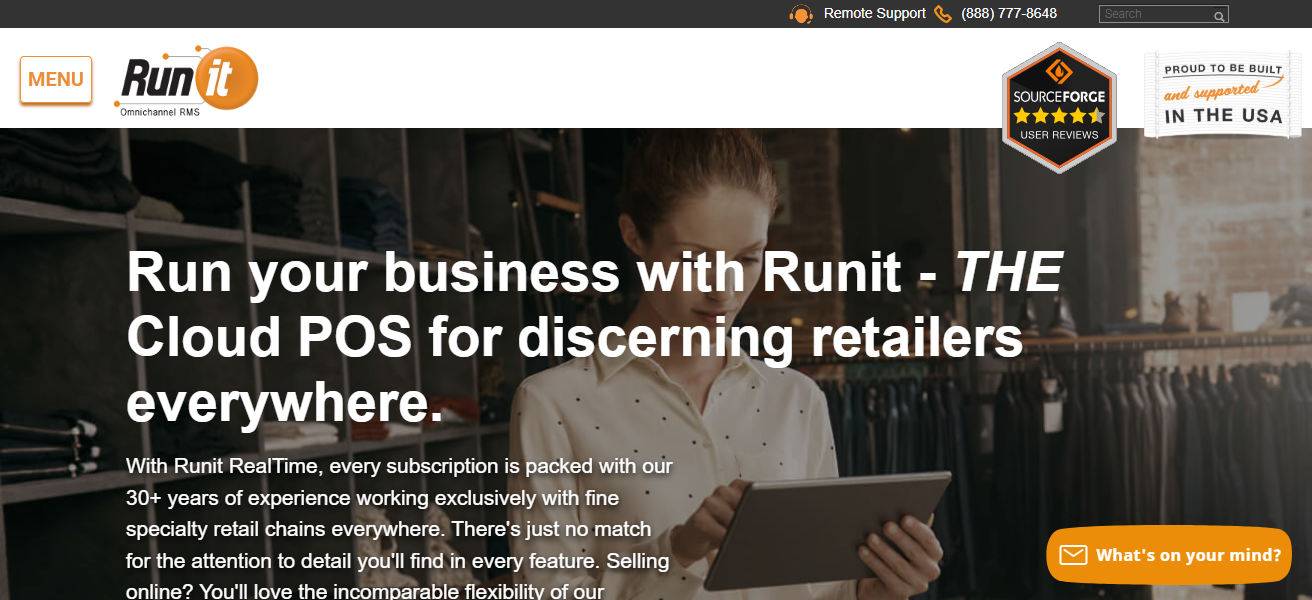Click the SourceForge flame diamond logo
The image size is (1312, 600).
point(1058,70)
